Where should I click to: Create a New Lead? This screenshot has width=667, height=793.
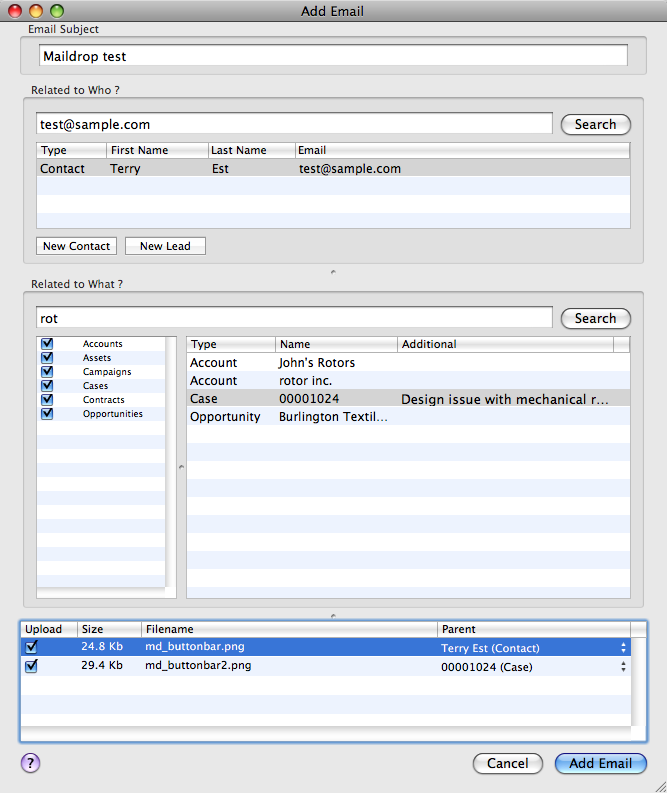click(165, 246)
